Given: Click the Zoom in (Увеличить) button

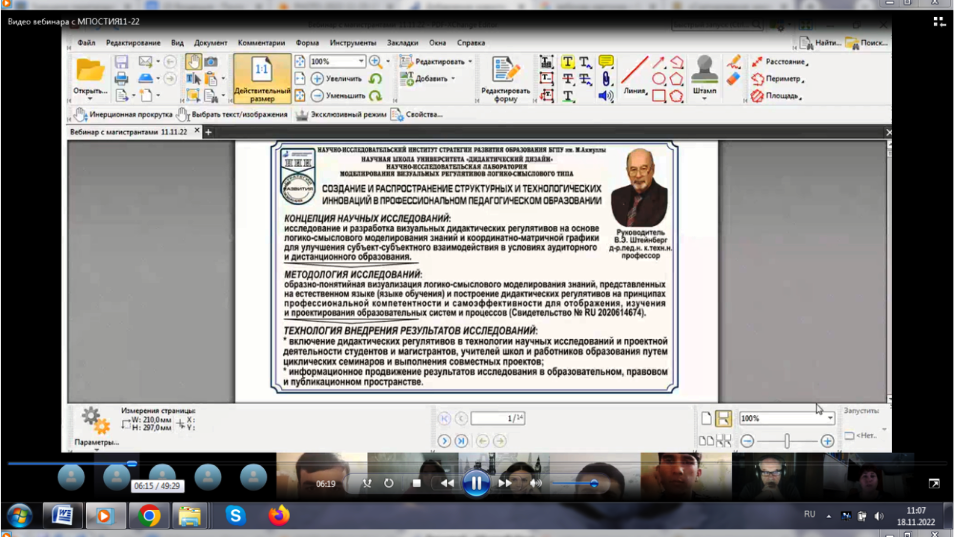Looking at the screenshot, I should pyautogui.click(x=337, y=78).
